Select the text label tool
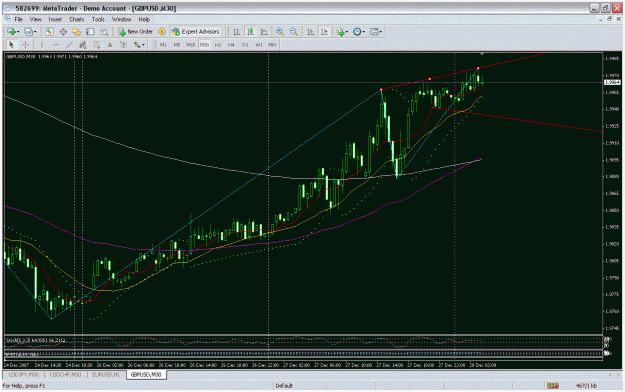The width and height of the screenshot is (625, 392). point(123,45)
